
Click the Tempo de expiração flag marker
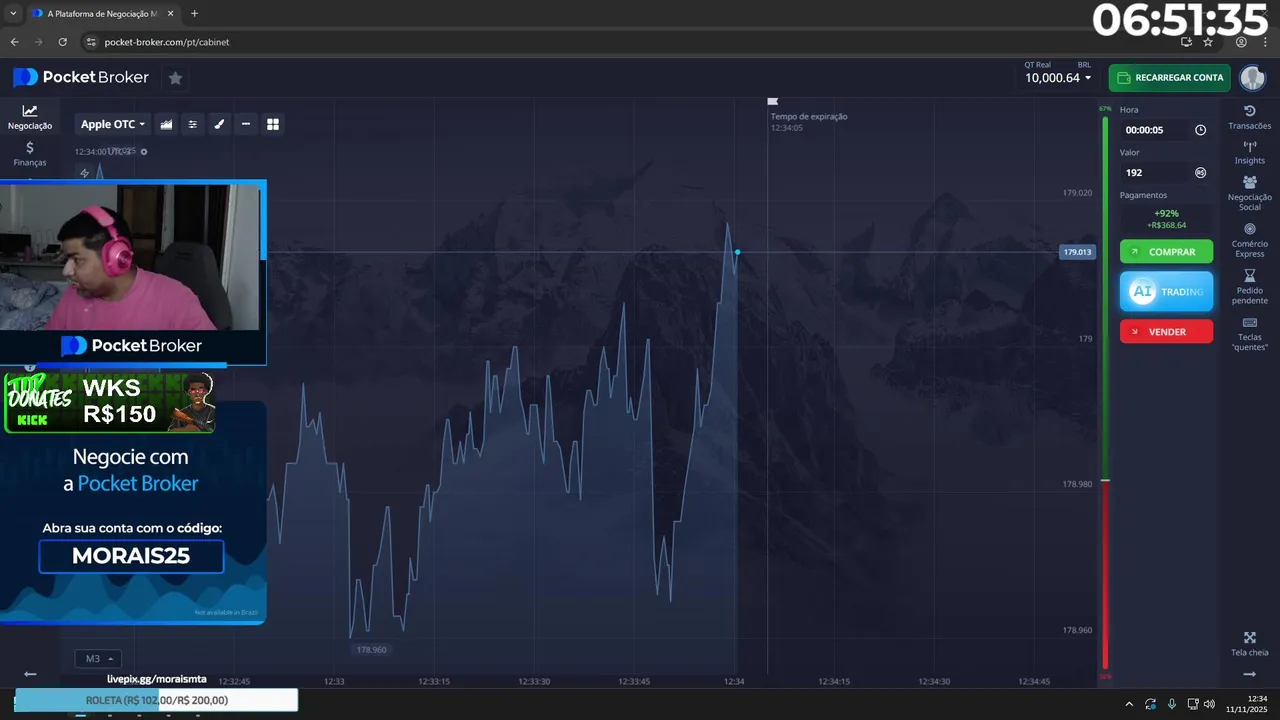[772, 101]
